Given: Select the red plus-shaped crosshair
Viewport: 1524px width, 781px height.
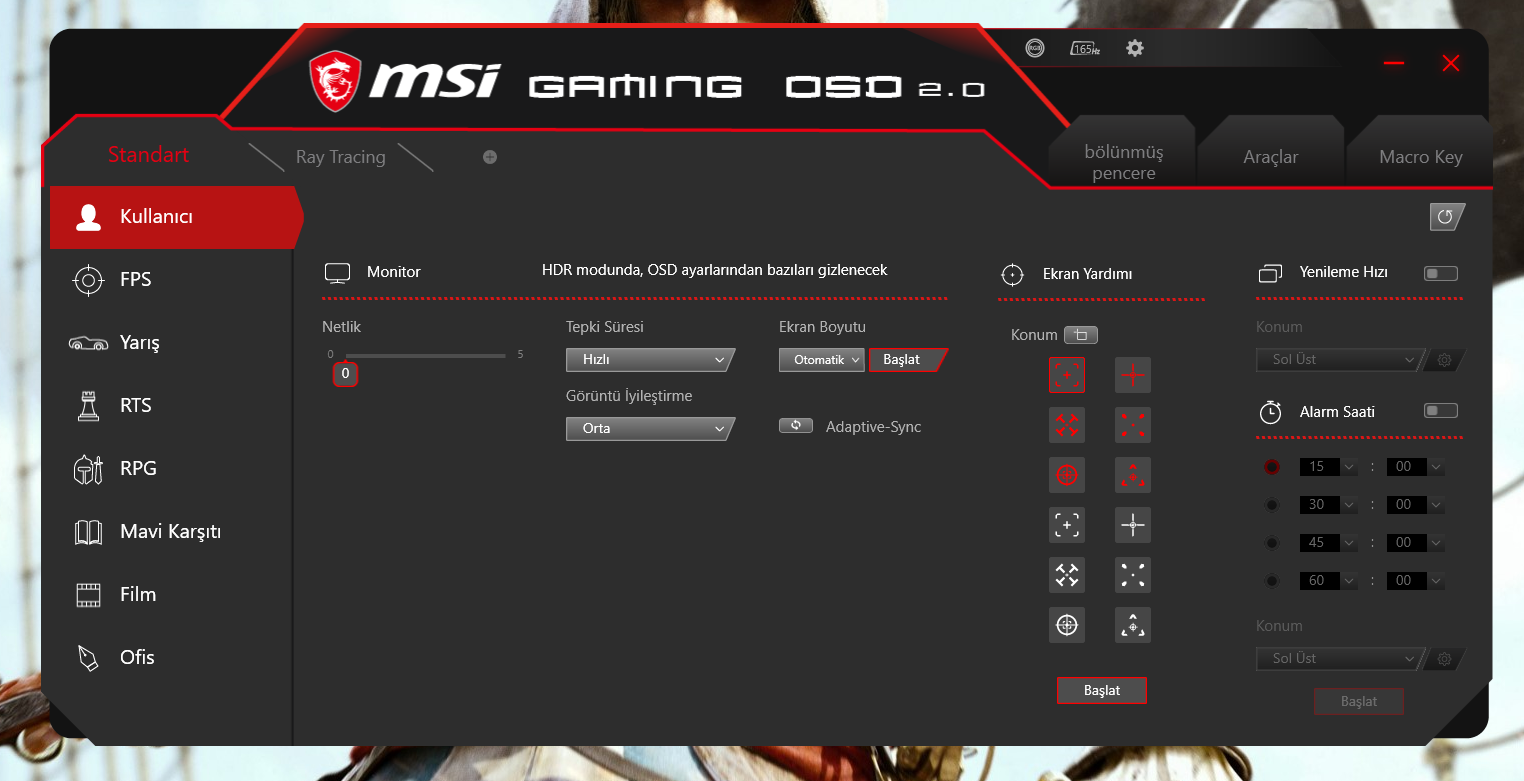Looking at the screenshot, I should click(x=1133, y=375).
